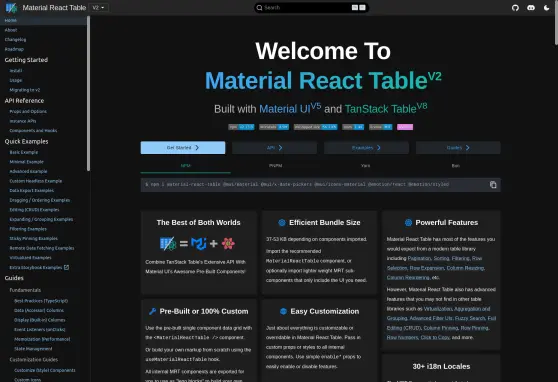Click the Guides button

pyautogui.click(x=458, y=148)
